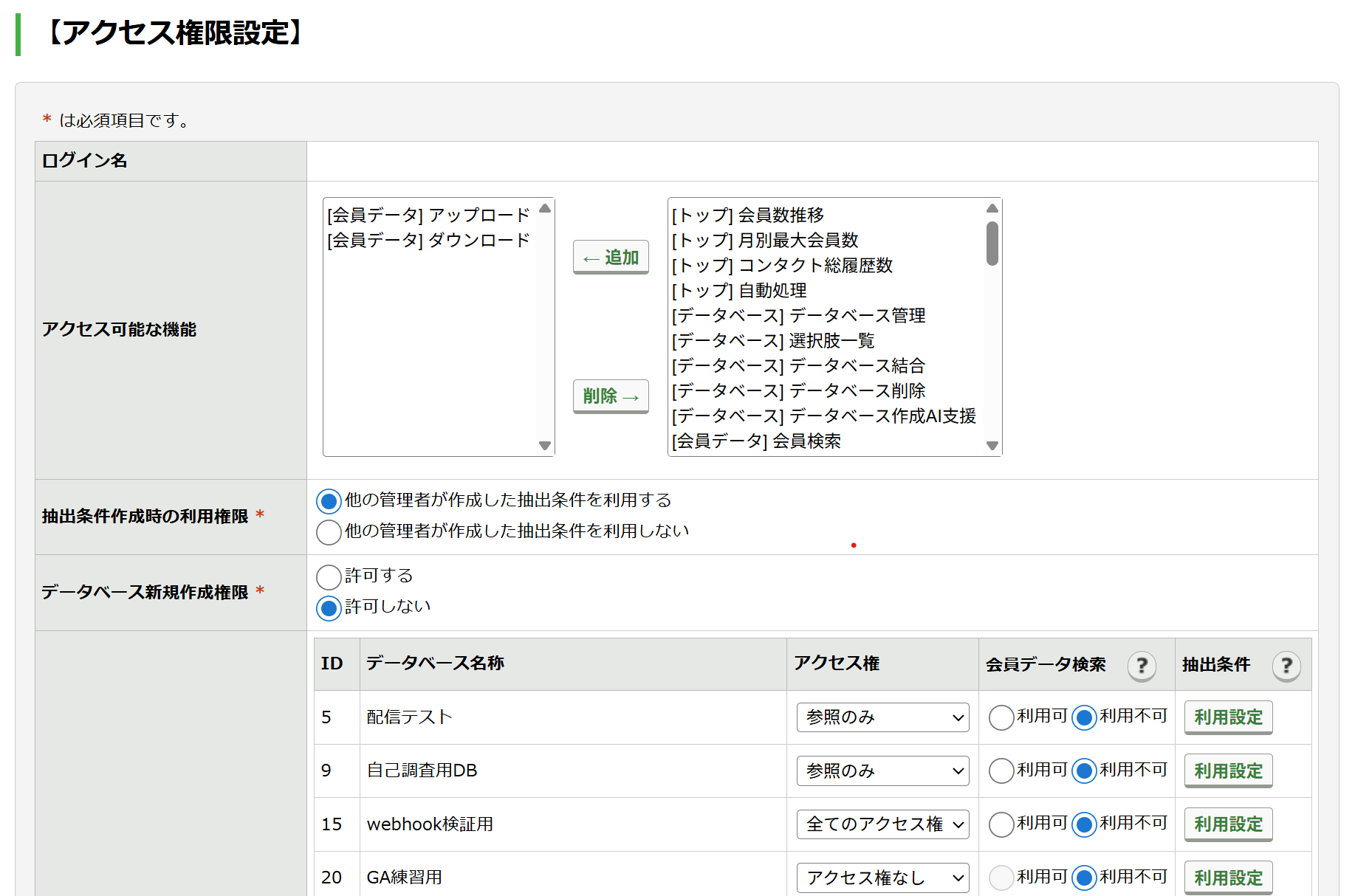Click the 削除 → button
The height and width of the screenshot is (896, 1355).
coord(611,396)
